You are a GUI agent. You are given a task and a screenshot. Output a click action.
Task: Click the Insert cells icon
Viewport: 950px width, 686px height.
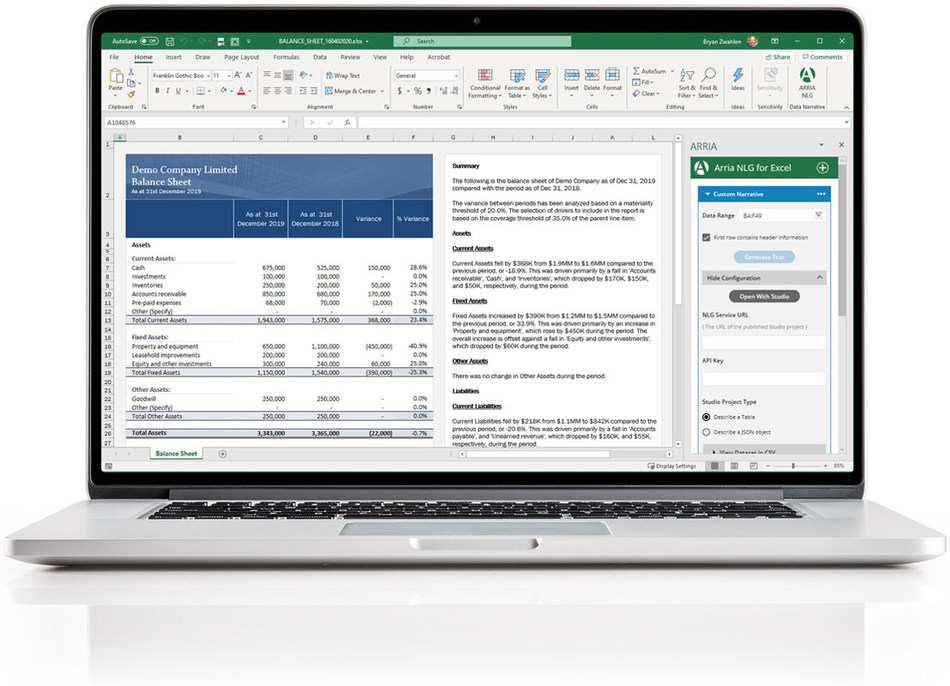pos(571,75)
